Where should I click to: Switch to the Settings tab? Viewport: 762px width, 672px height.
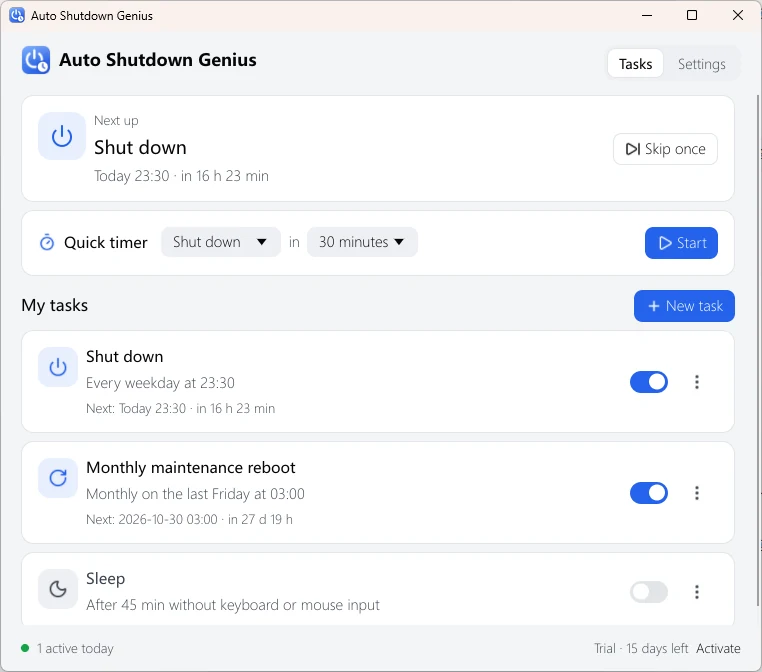point(701,64)
